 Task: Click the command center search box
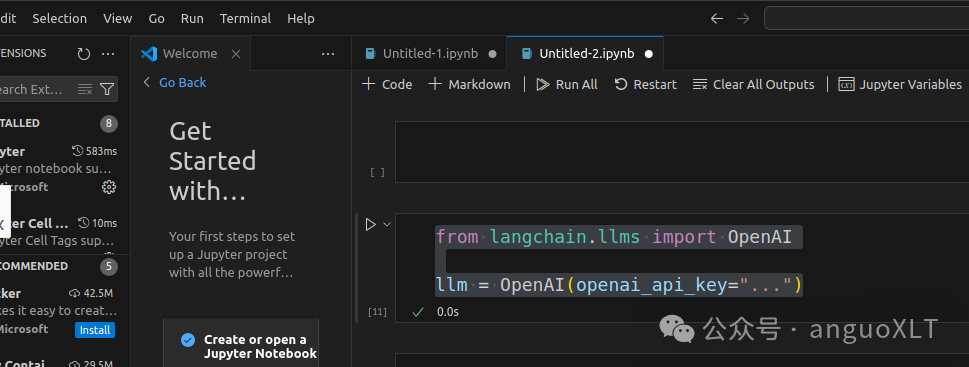pos(866,19)
